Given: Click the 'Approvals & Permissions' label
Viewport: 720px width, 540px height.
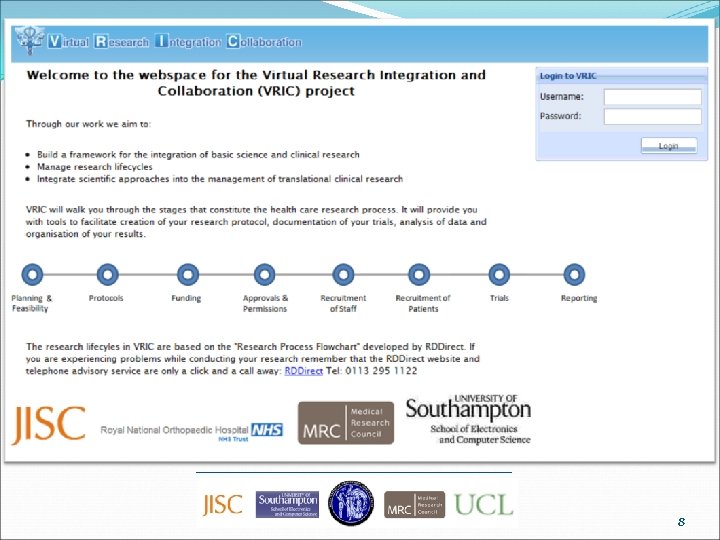Looking at the screenshot, I should 265,303.
